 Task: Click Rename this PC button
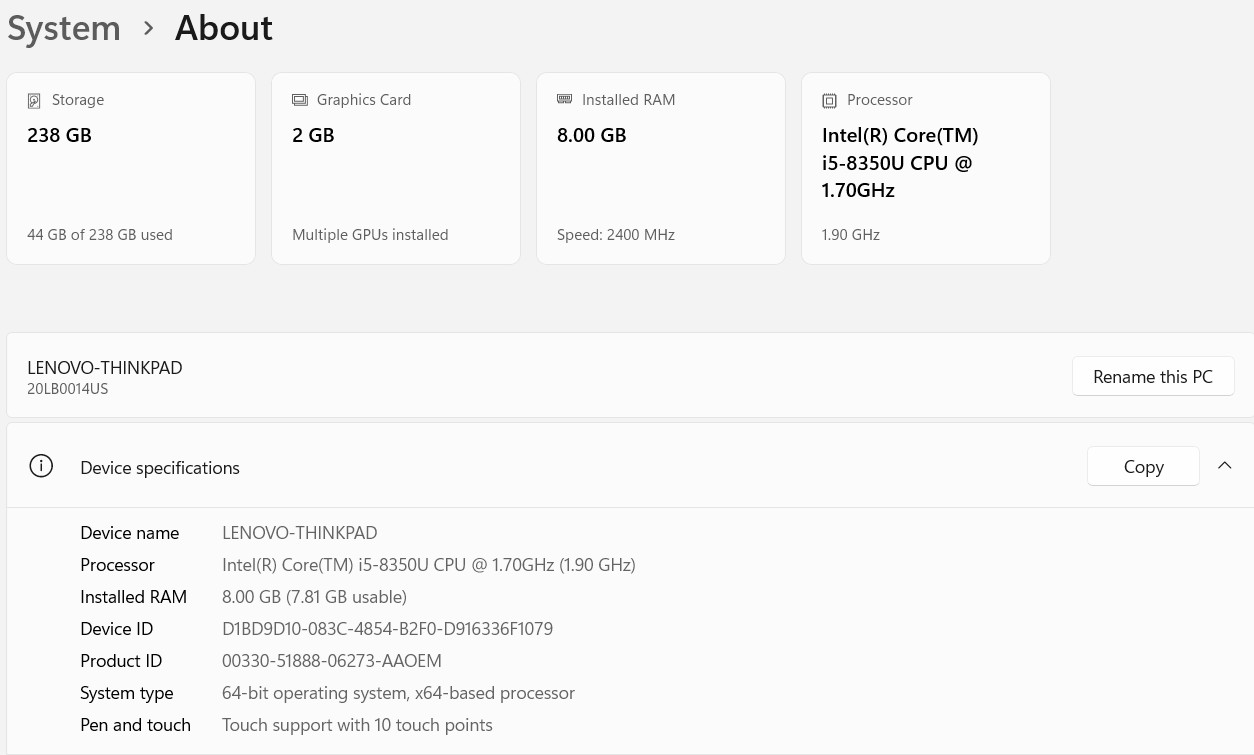pyautogui.click(x=1153, y=376)
